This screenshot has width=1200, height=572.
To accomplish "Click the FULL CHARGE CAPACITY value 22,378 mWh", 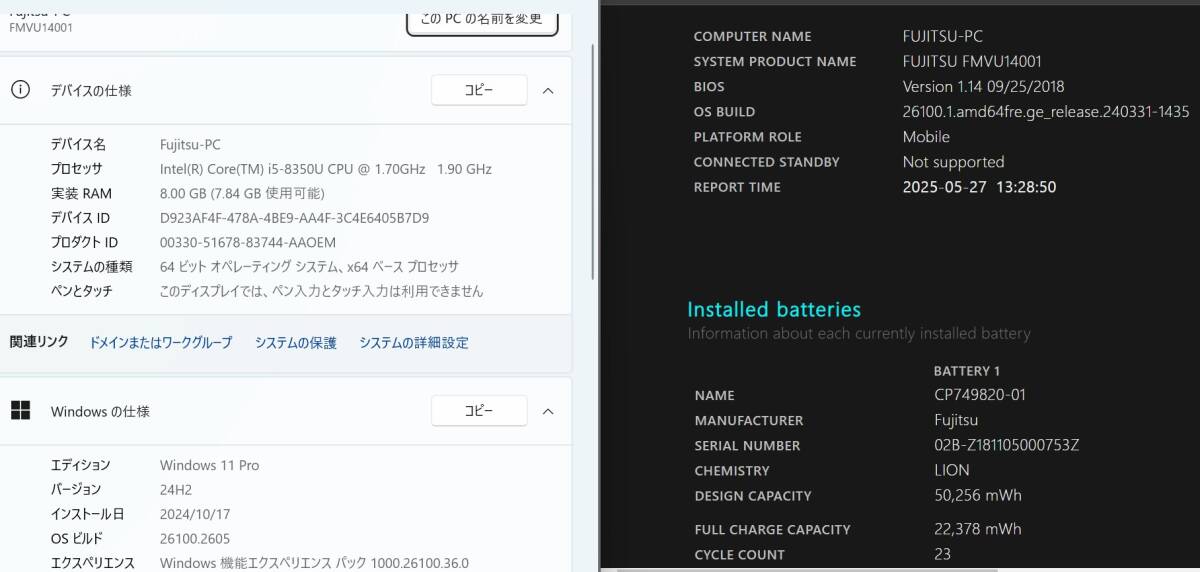I will [977, 530].
